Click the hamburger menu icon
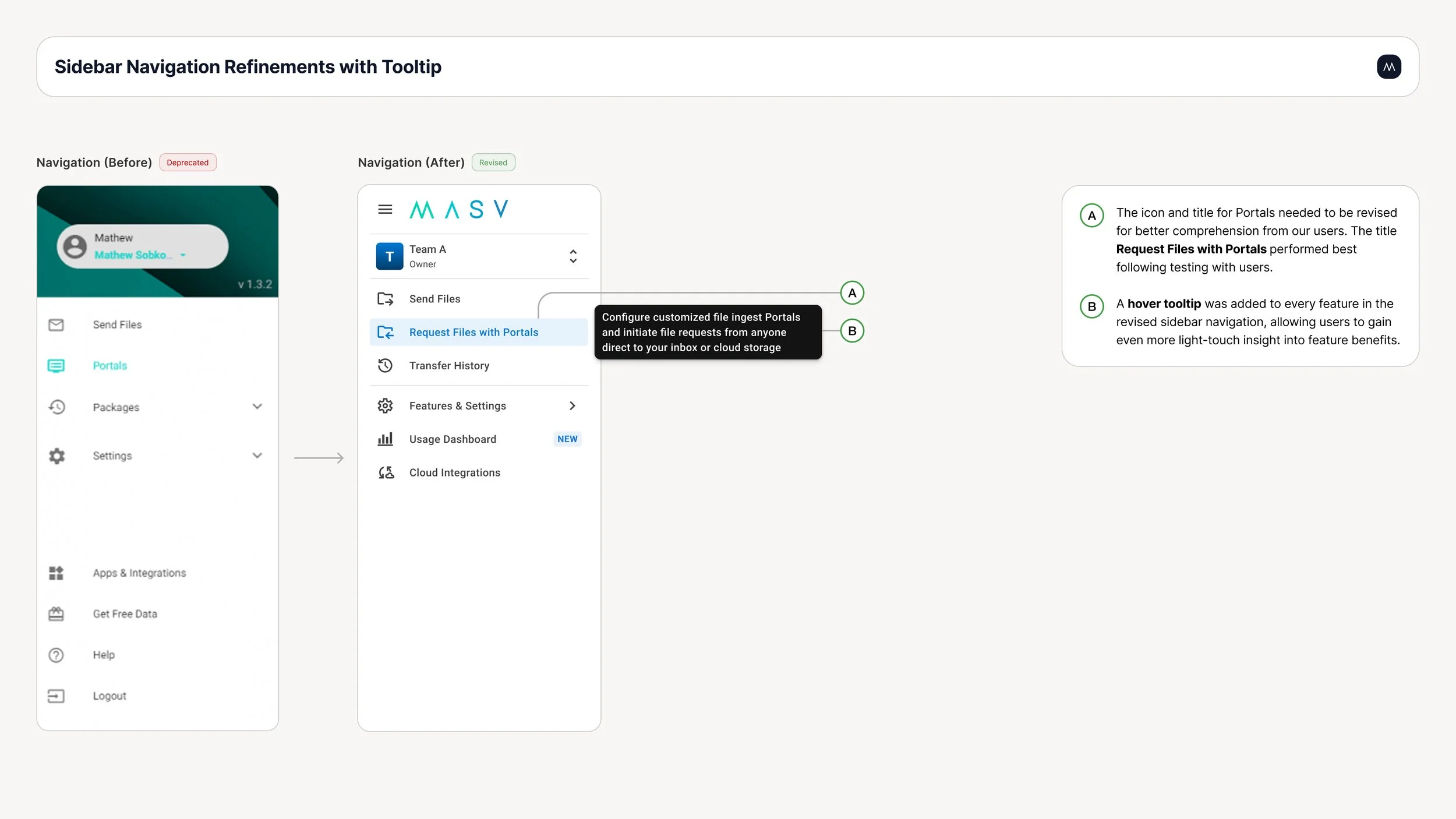 385,209
